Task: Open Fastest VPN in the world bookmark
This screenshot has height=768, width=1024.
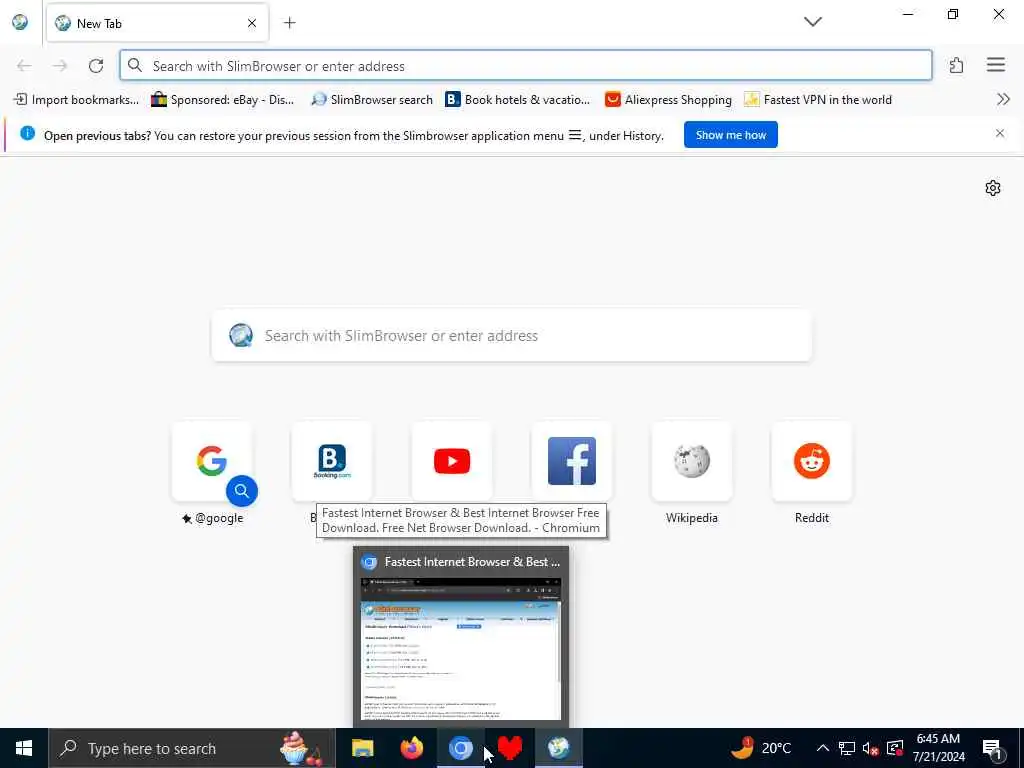Action: [x=818, y=100]
